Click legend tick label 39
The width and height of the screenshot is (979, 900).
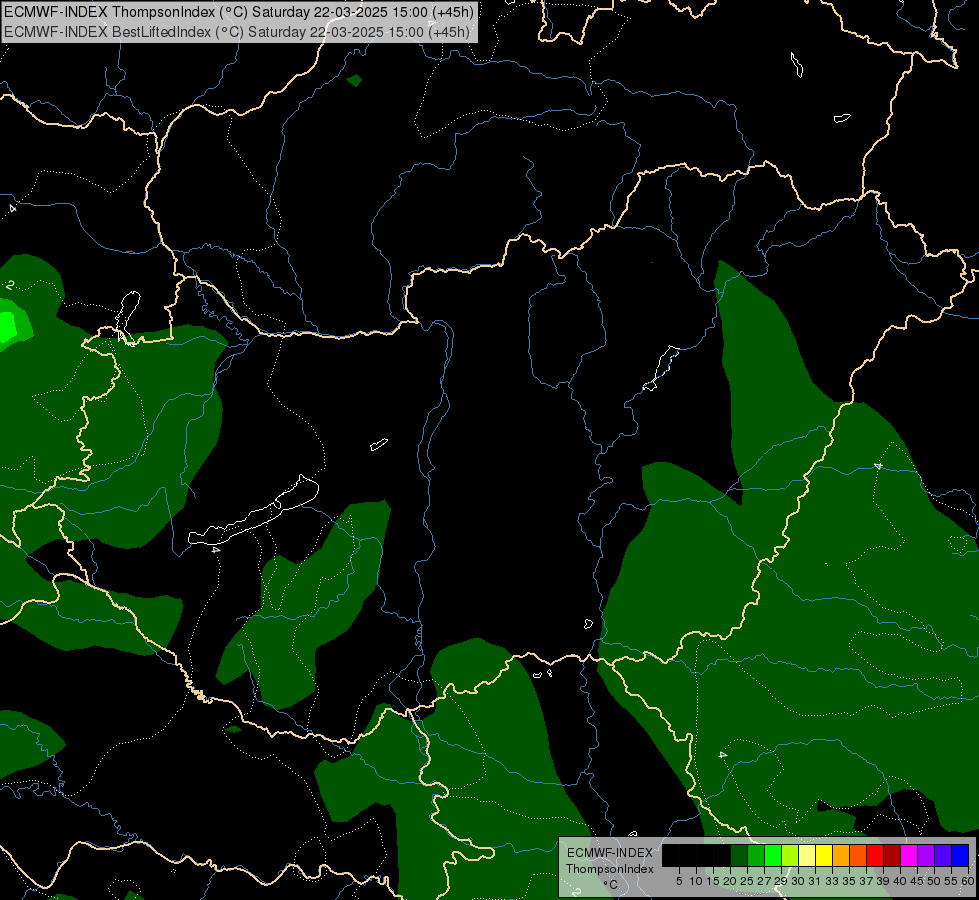click(x=882, y=881)
